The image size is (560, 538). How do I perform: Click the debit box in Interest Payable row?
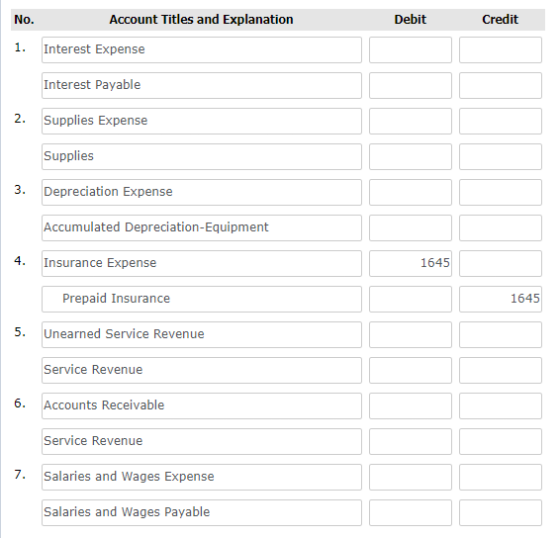click(x=410, y=85)
